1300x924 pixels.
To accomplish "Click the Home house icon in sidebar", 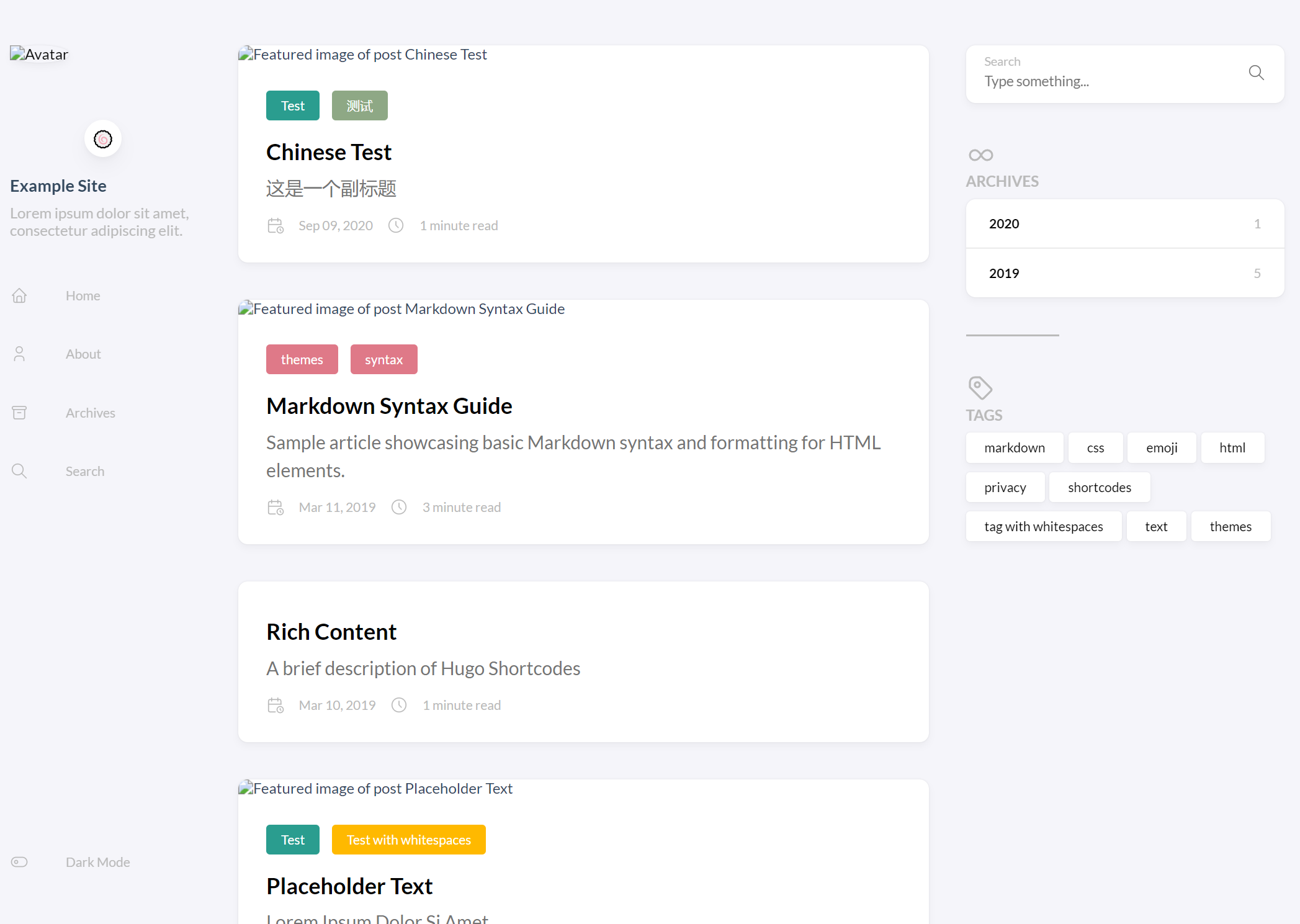I will point(19,296).
